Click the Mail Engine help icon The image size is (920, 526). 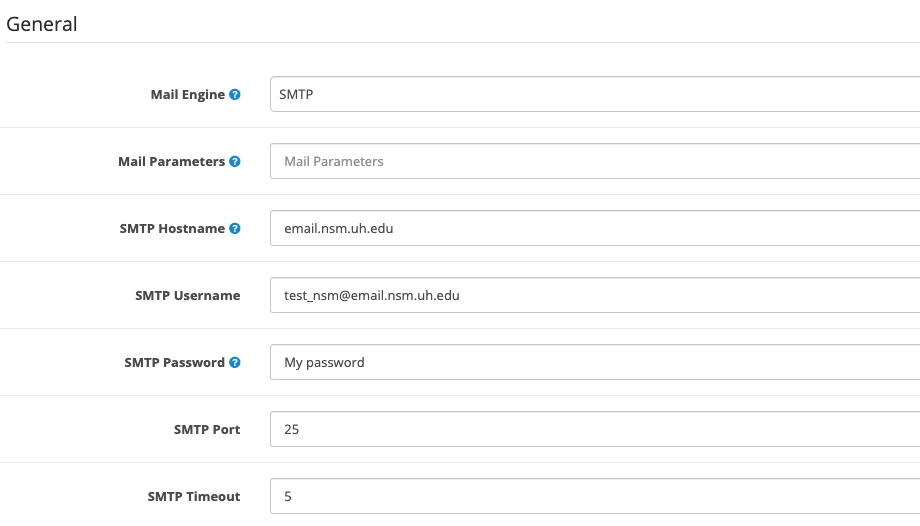235,95
